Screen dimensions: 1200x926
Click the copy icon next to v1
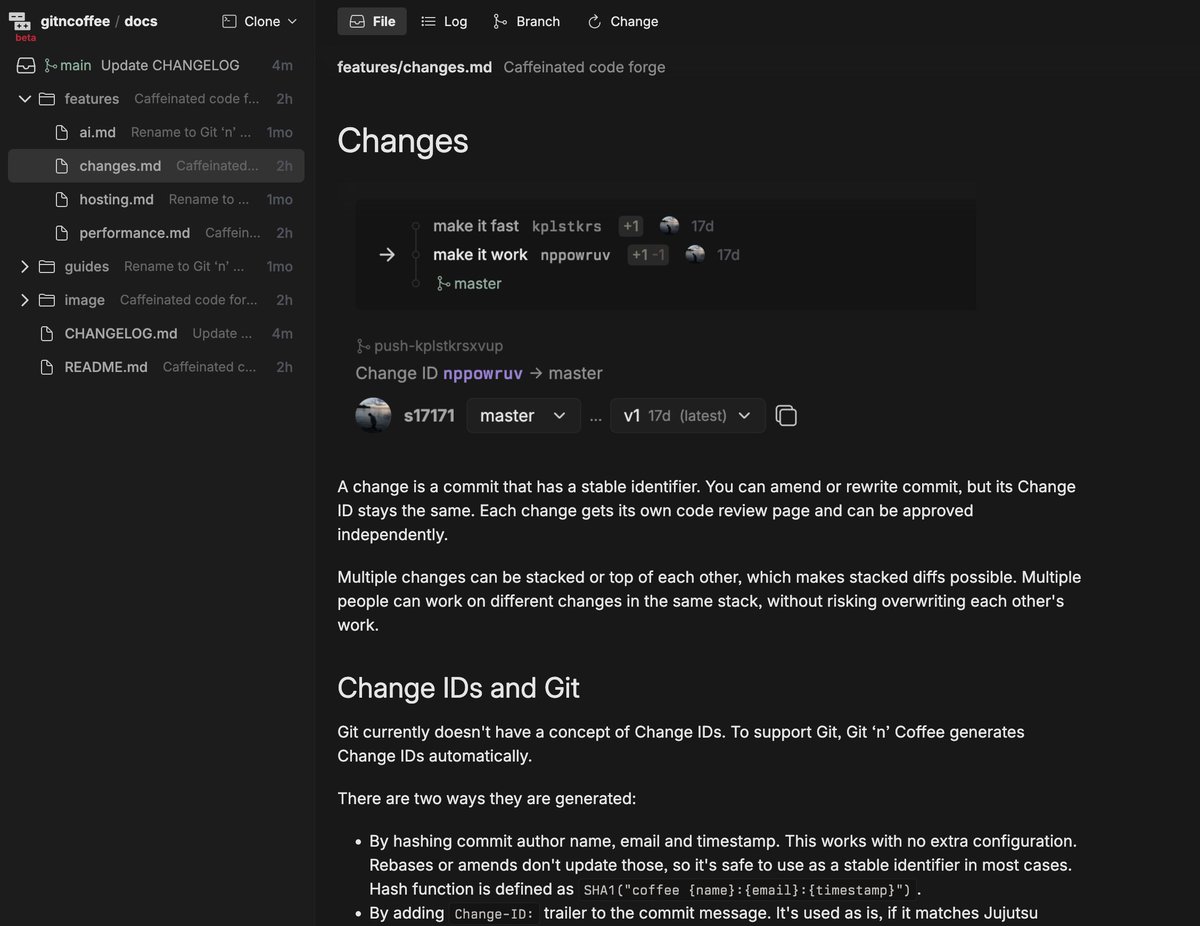[786, 416]
